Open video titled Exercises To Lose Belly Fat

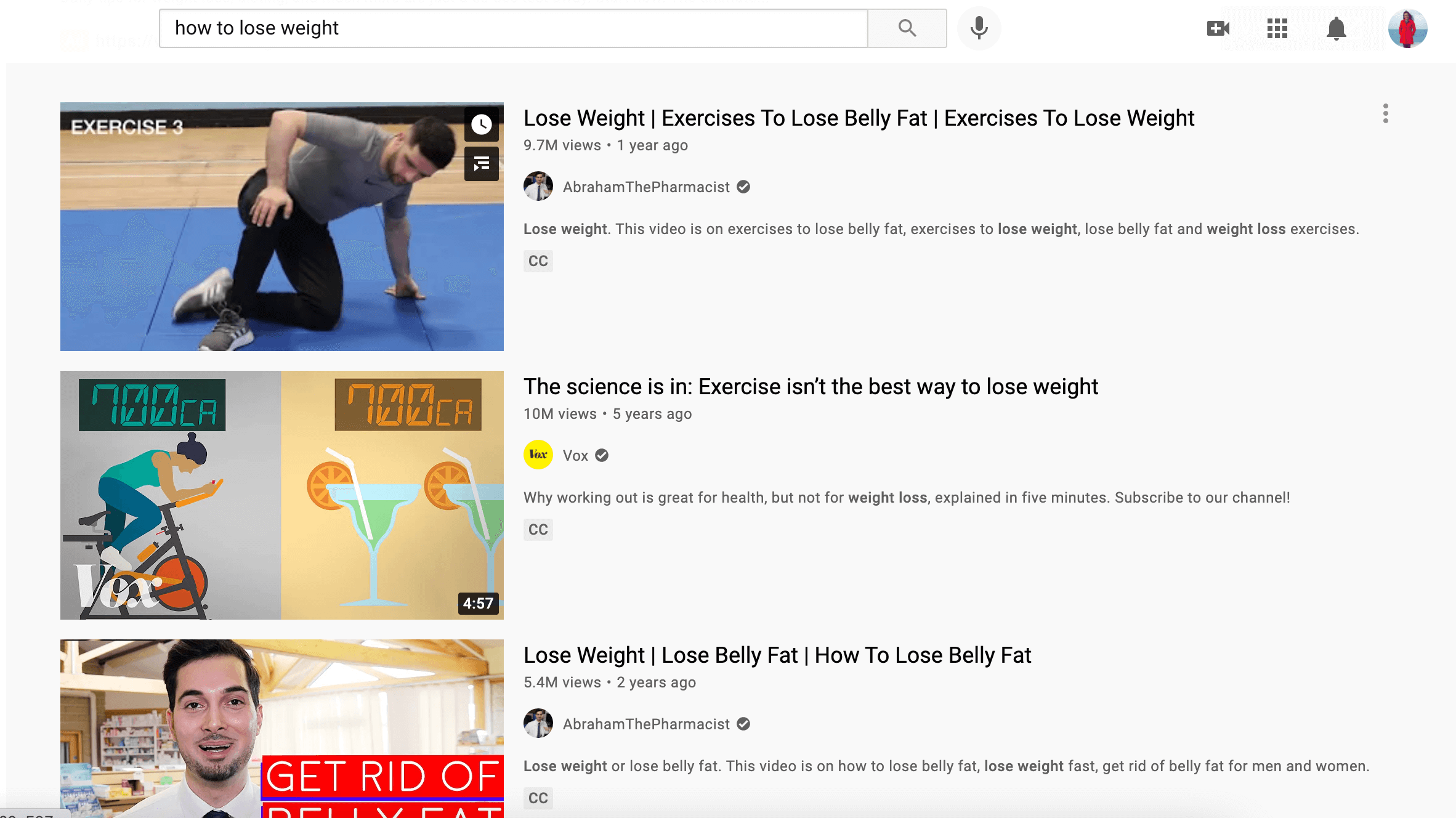coord(859,118)
